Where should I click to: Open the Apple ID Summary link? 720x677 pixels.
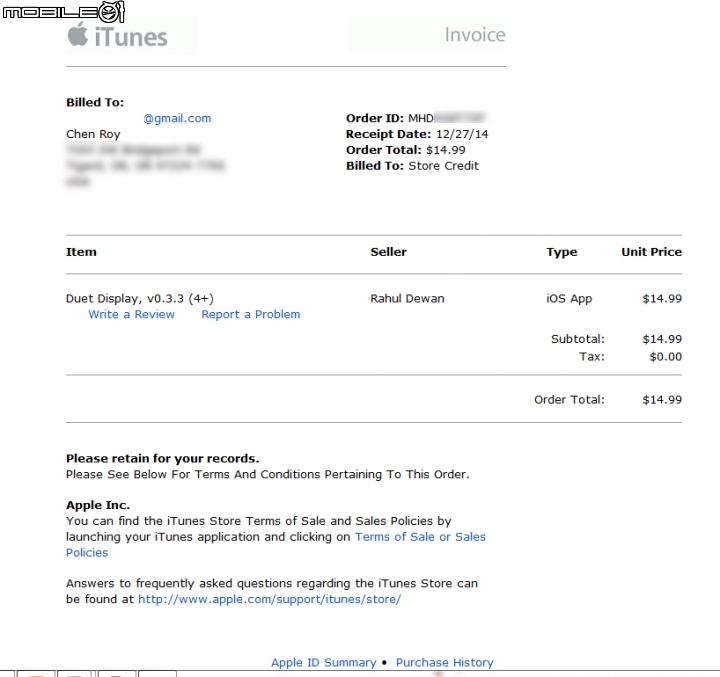point(324,662)
